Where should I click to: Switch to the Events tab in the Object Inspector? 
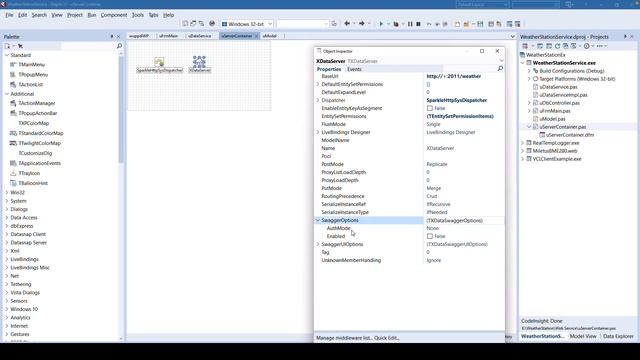(x=354, y=69)
